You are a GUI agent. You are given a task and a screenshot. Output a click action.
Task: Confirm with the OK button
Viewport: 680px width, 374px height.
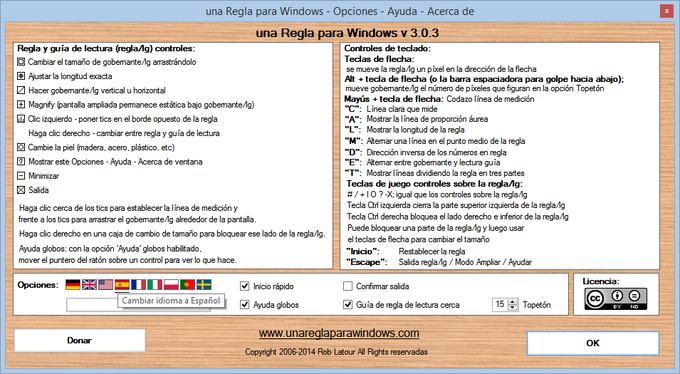[x=593, y=343]
